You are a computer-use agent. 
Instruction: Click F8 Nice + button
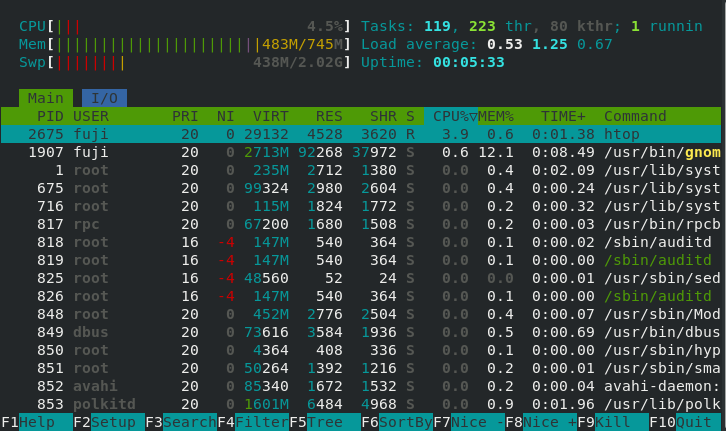point(541,422)
